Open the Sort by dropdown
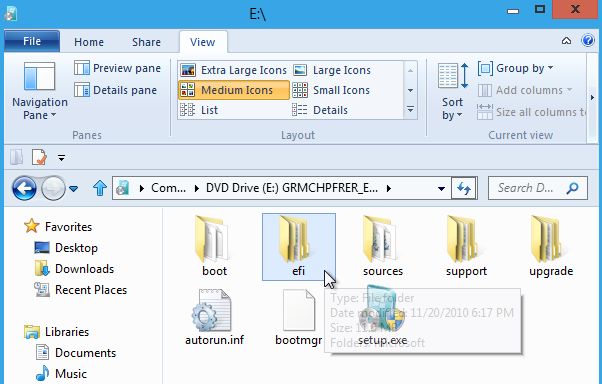This screenshot has width=602, height=384. tap(452, 91)
